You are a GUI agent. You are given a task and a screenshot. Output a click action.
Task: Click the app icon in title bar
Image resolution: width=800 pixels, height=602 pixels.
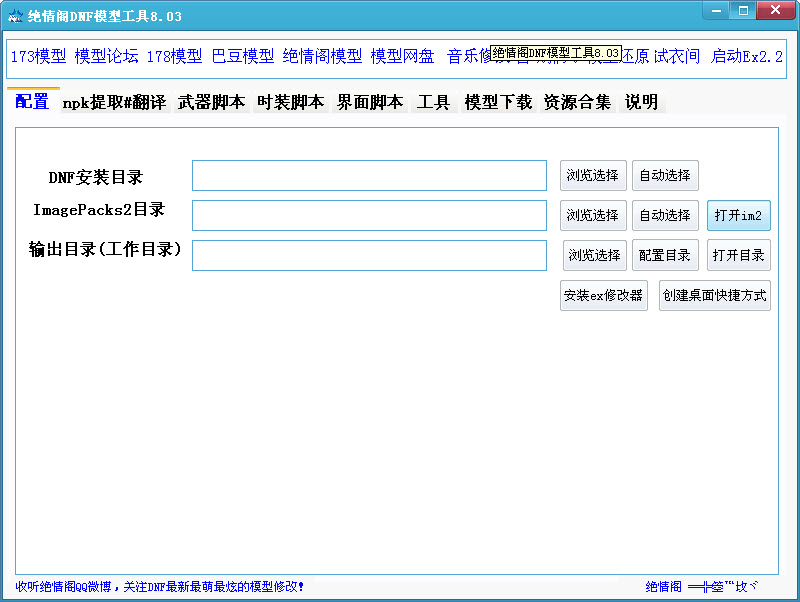[x=15, y=16]
